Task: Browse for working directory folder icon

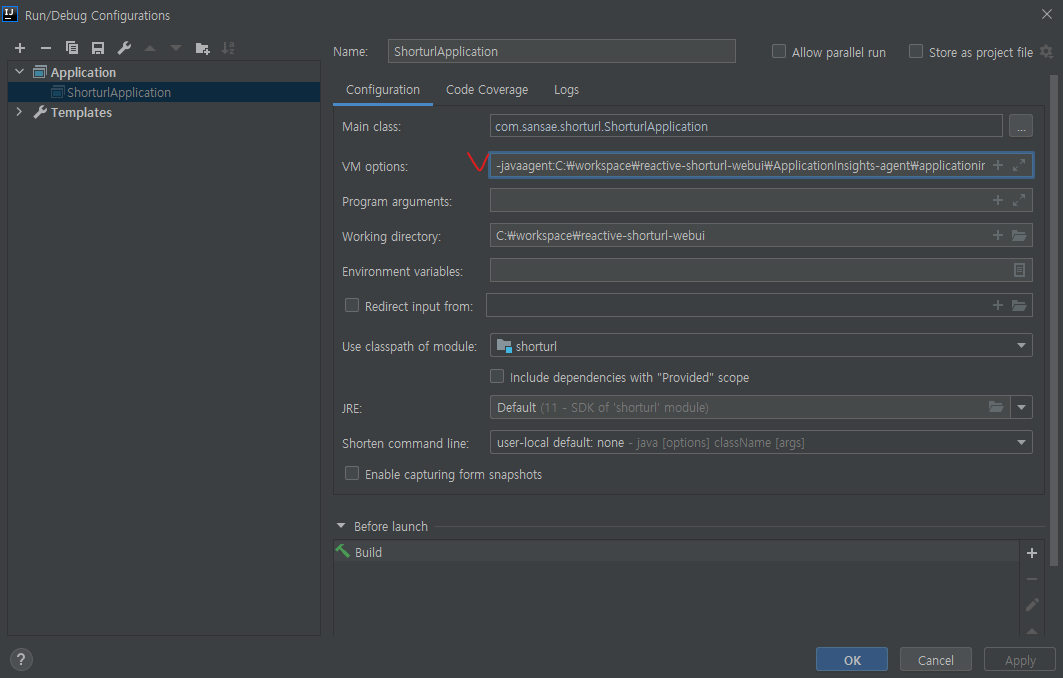Action: point(1019,236)
